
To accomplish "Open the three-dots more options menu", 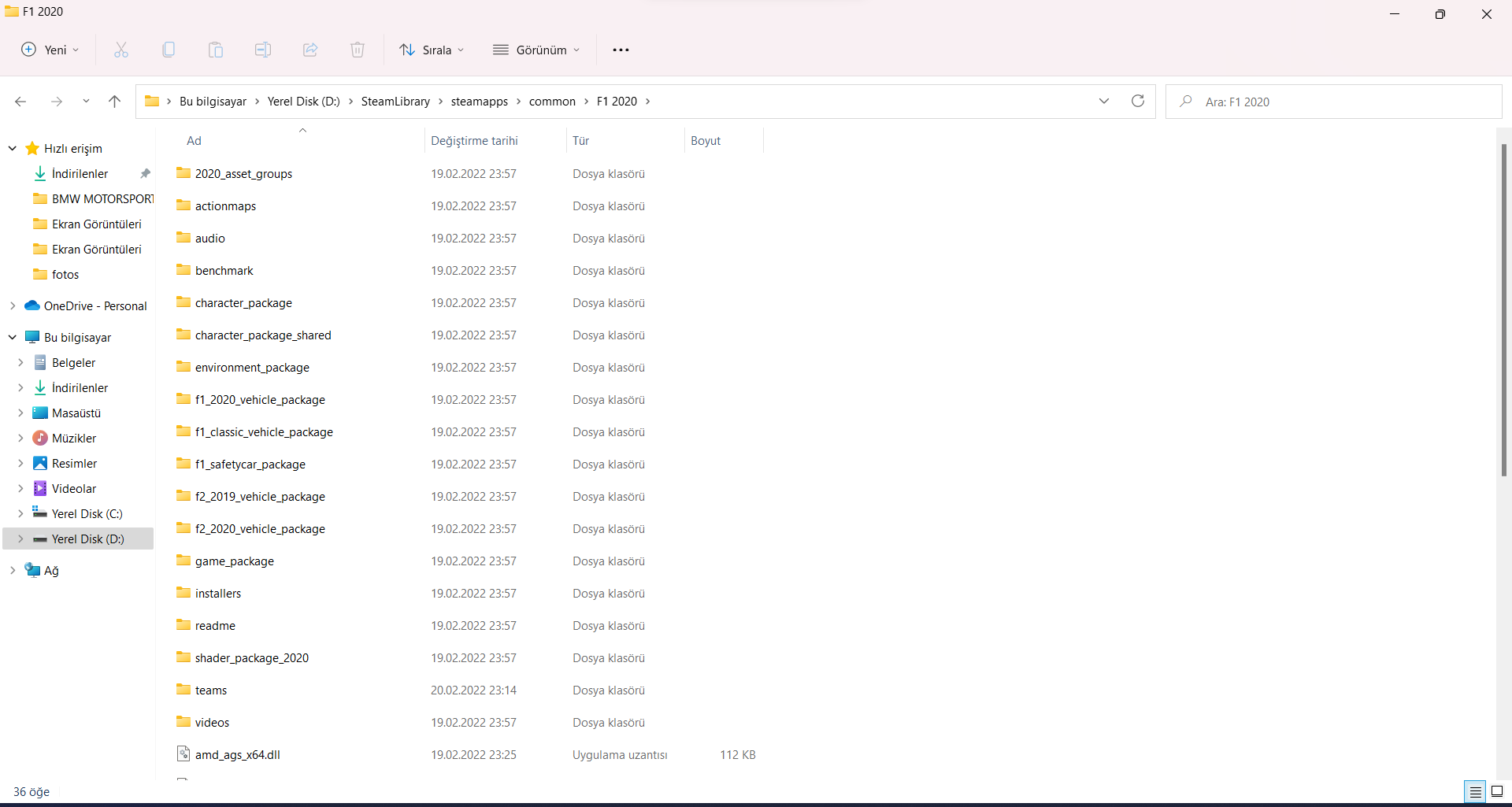I will [x=621, y=50].
